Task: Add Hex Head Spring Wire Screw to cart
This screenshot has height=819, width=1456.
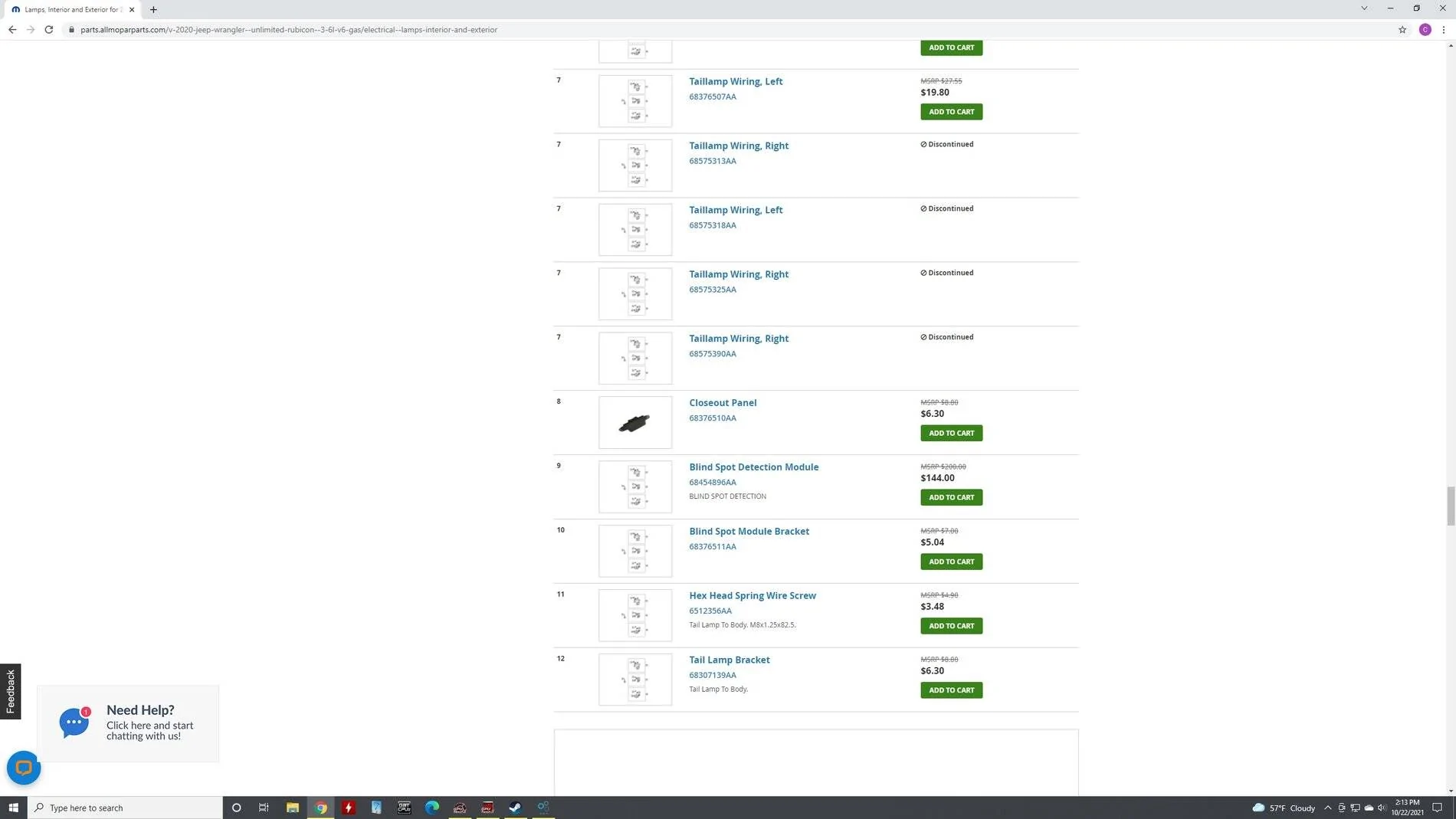Action: (951, 627)
